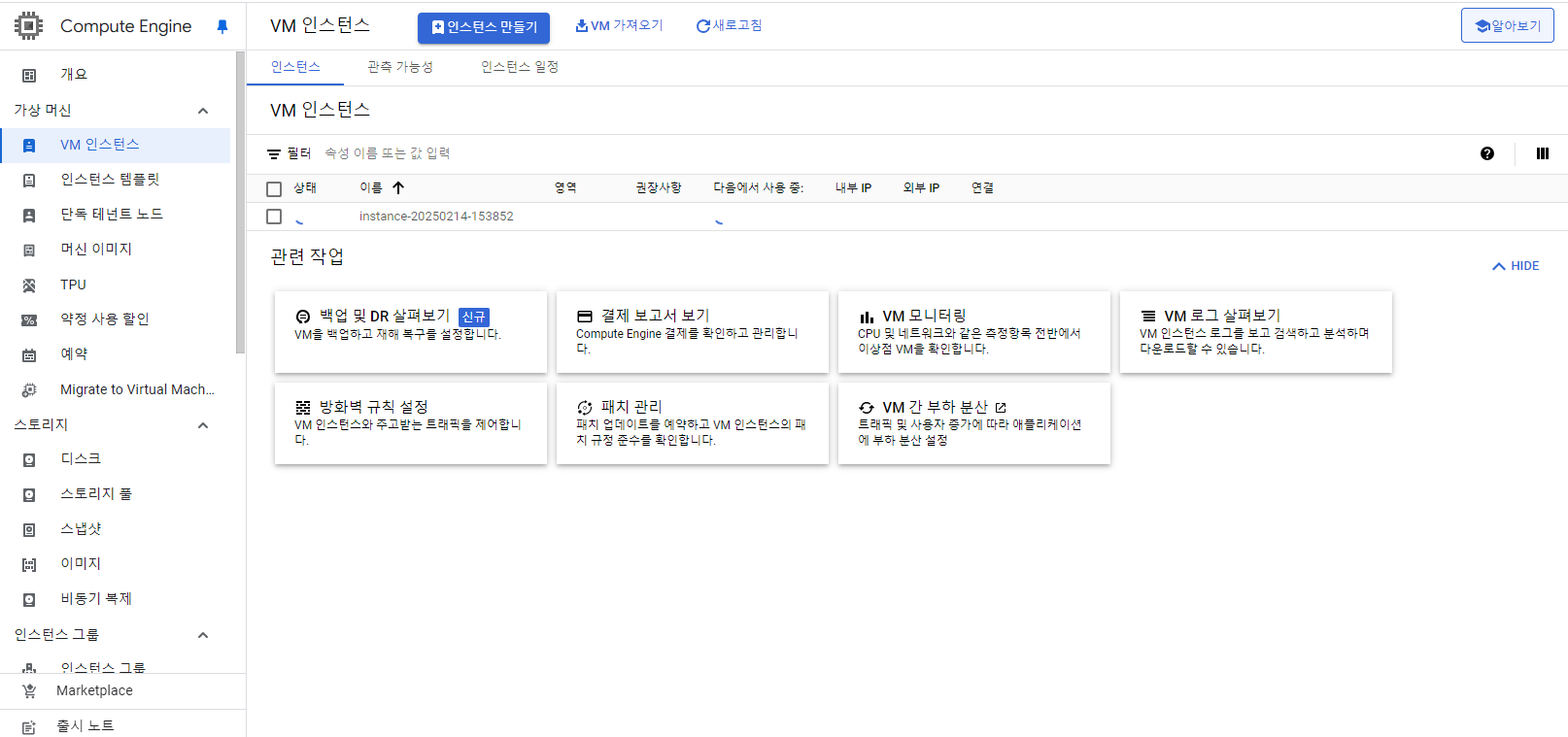Click the sidebar vertical scrollbar
The width and height of the screenshot is (1568, 737).
tap(240, 204)
